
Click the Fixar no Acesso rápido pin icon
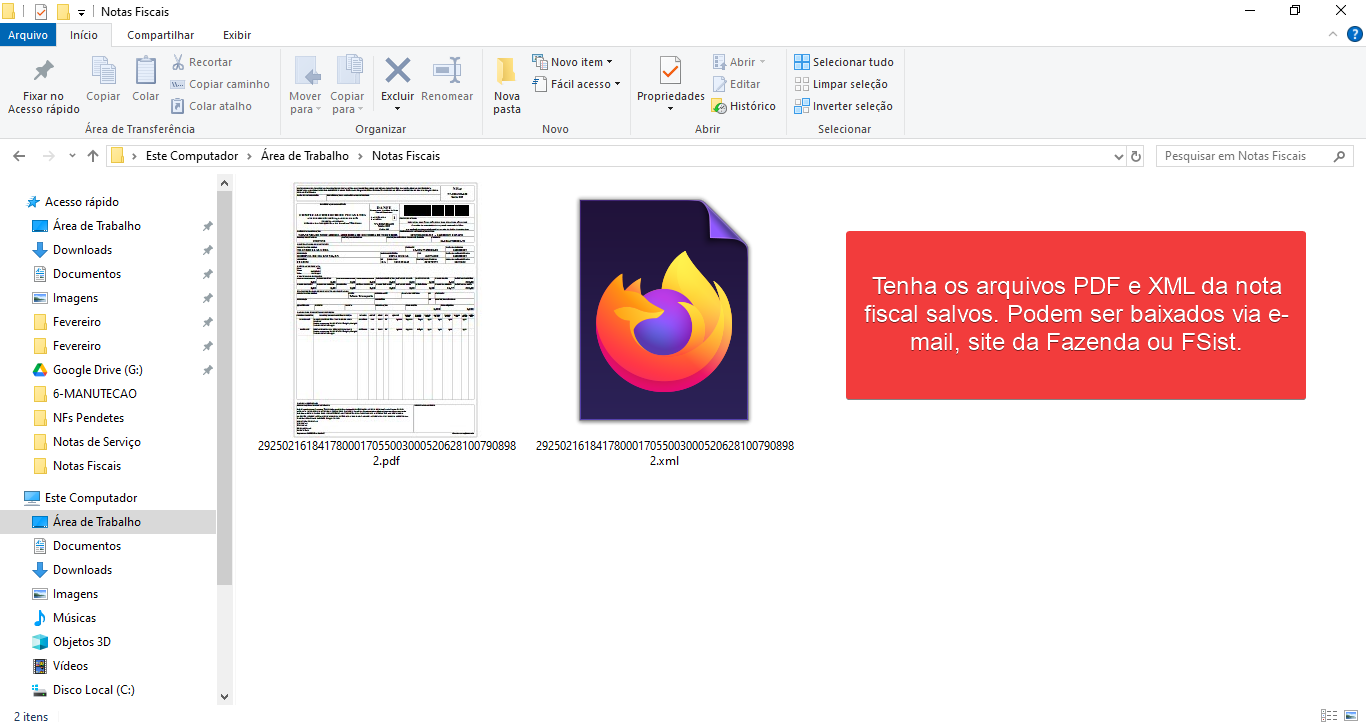coord(43,72)
